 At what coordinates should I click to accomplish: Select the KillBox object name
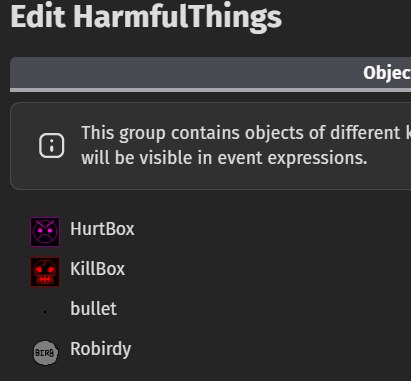point(97,269)
